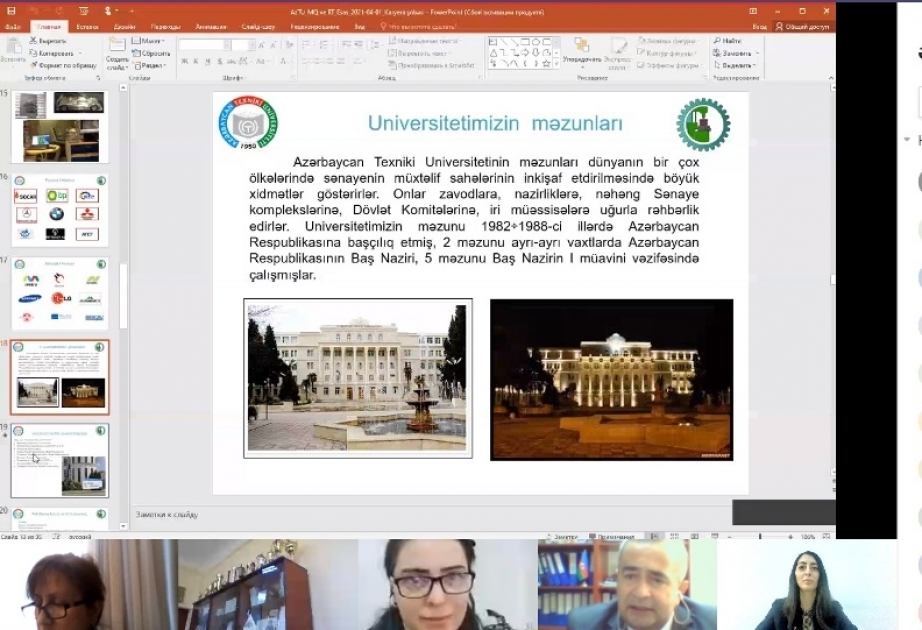Open the File (Файл) menu

(12, 26)
